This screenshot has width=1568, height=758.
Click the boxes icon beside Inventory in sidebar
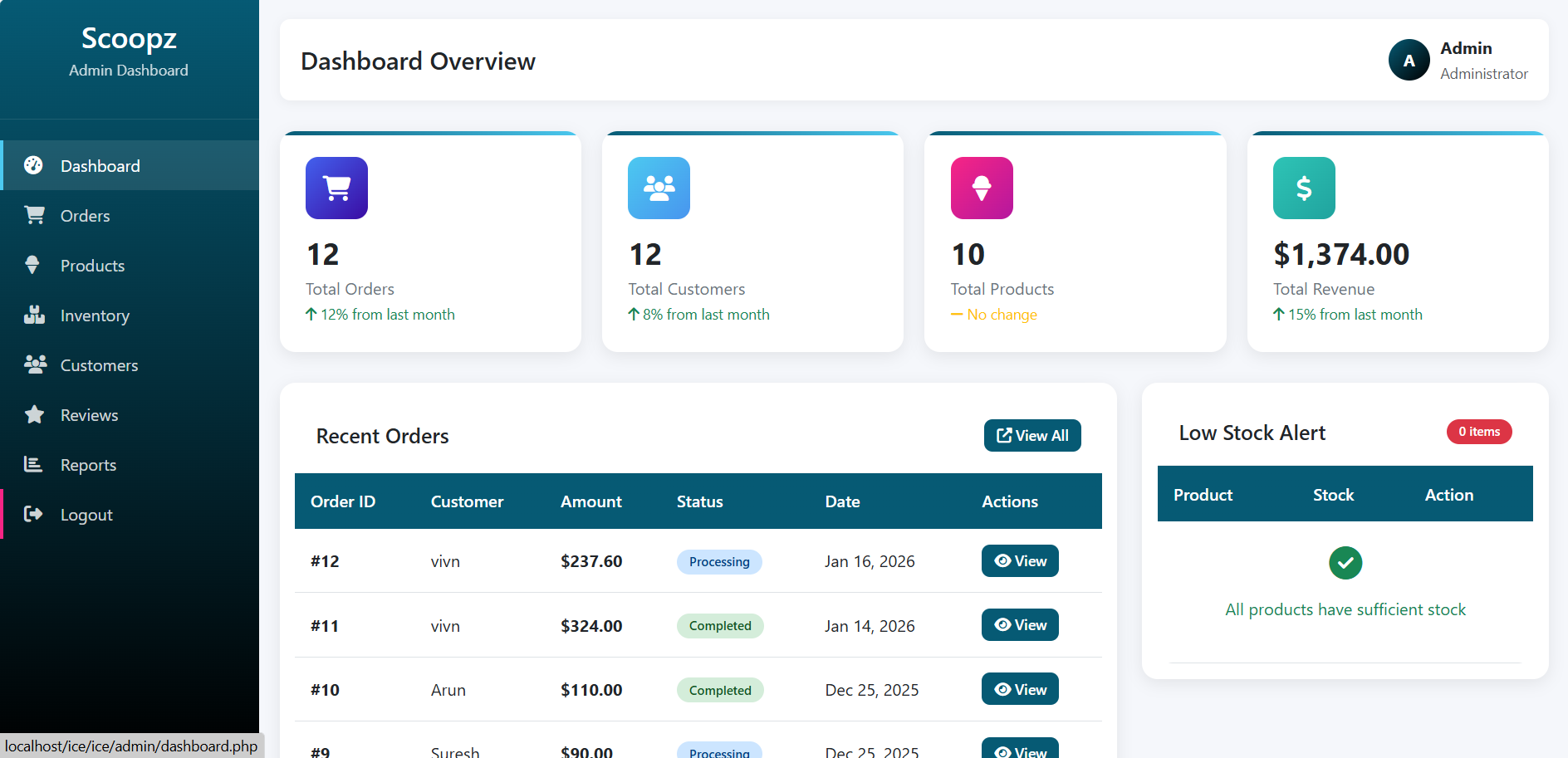pos(34,315)
